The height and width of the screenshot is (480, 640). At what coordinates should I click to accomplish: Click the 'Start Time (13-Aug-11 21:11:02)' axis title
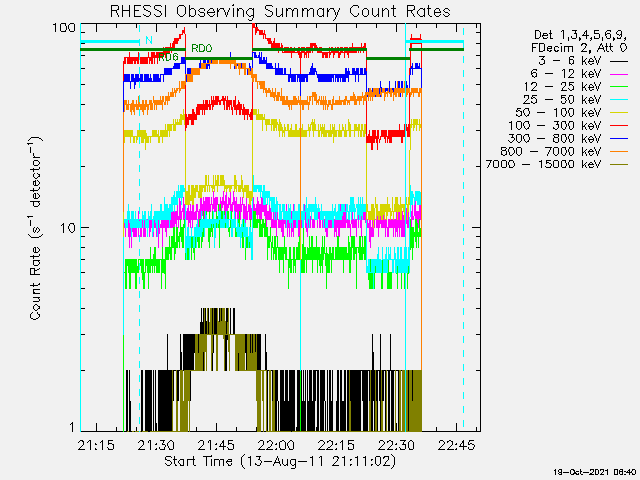point(280,462)
